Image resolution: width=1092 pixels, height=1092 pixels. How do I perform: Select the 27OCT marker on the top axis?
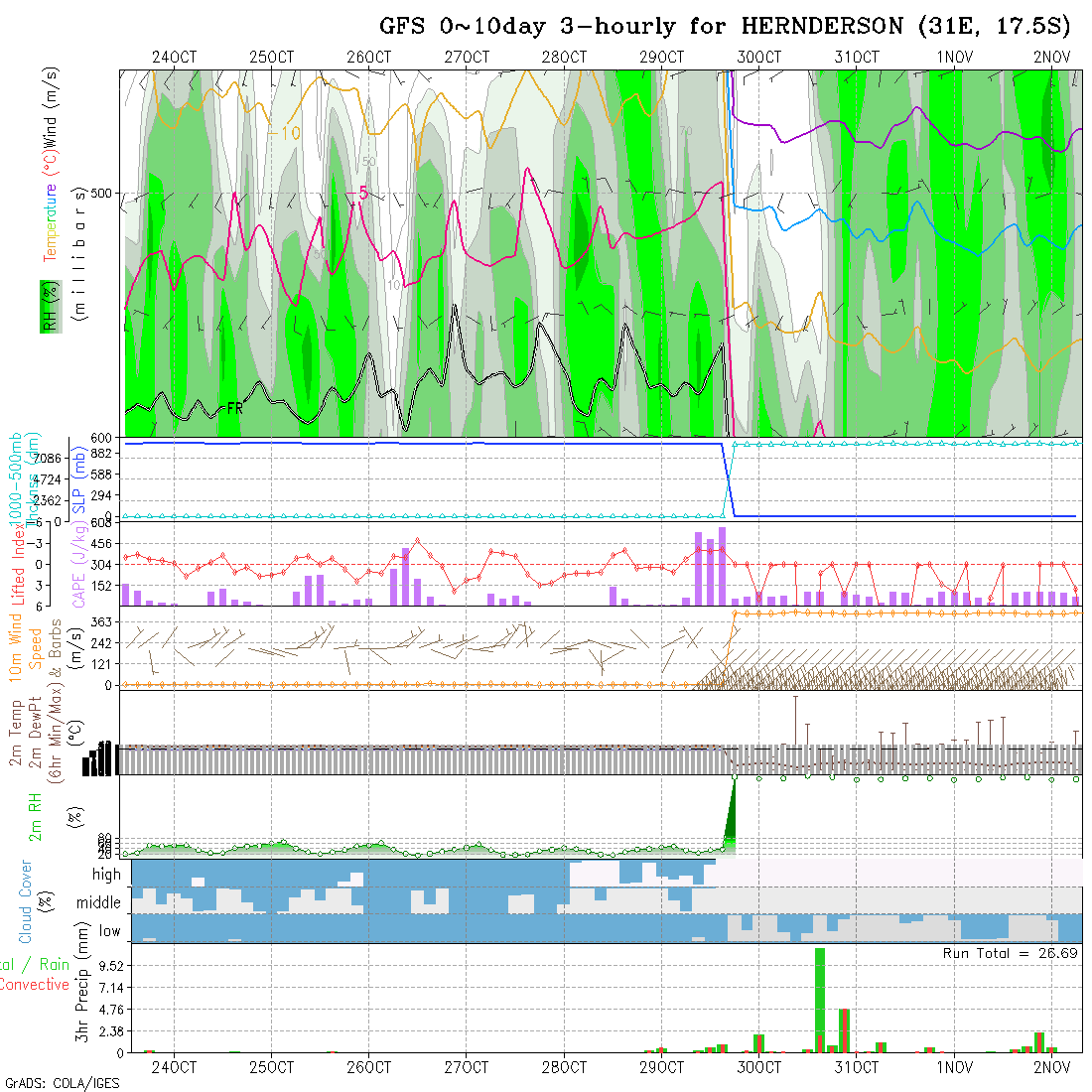coord(467,58)
